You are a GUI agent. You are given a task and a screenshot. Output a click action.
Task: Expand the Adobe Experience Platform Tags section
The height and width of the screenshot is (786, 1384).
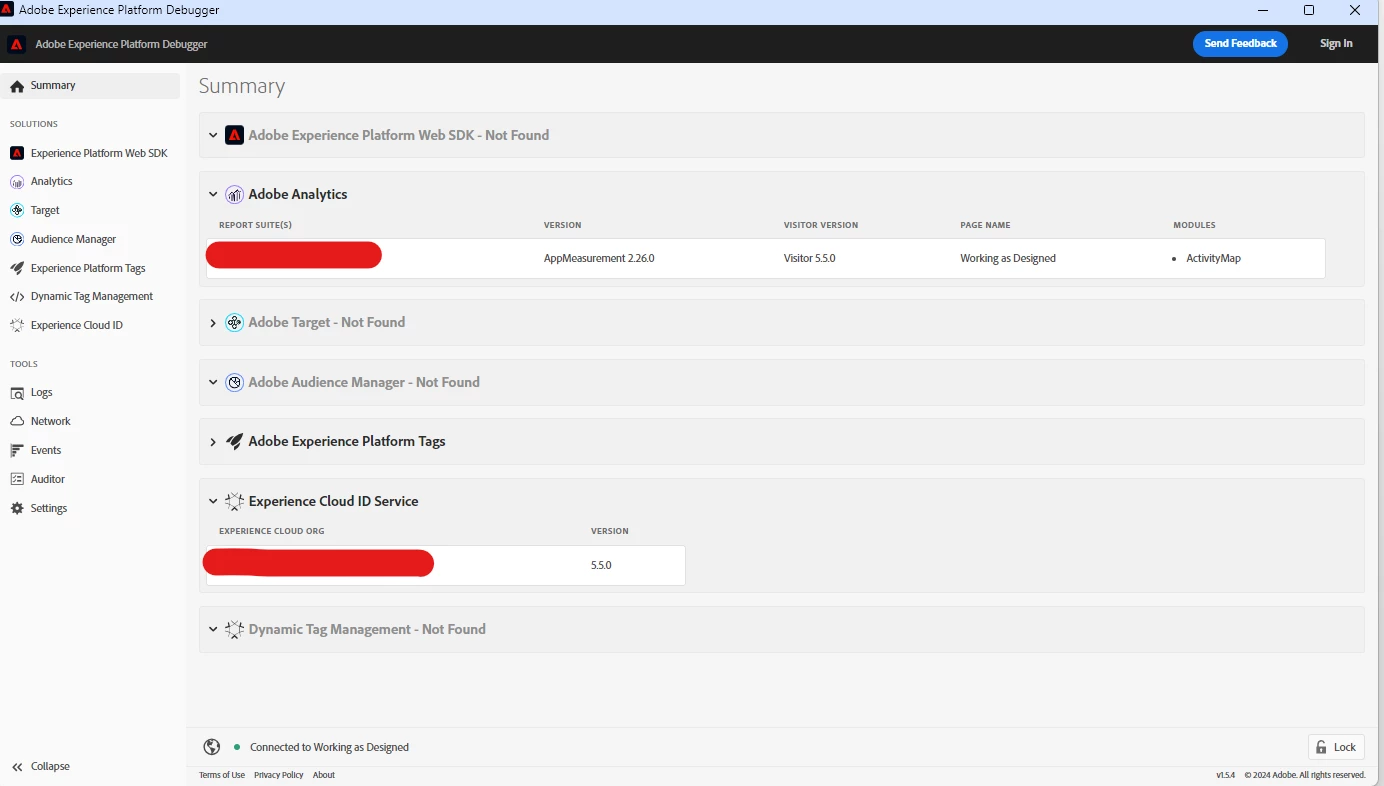tap(213, 442)
